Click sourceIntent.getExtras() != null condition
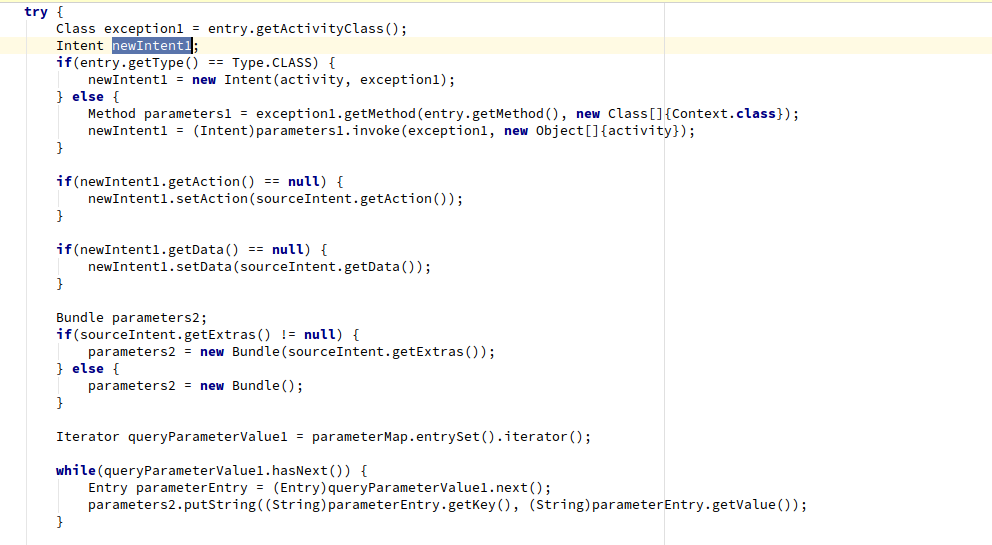This screenshot has height=545, width=992. tap(208, 335)
